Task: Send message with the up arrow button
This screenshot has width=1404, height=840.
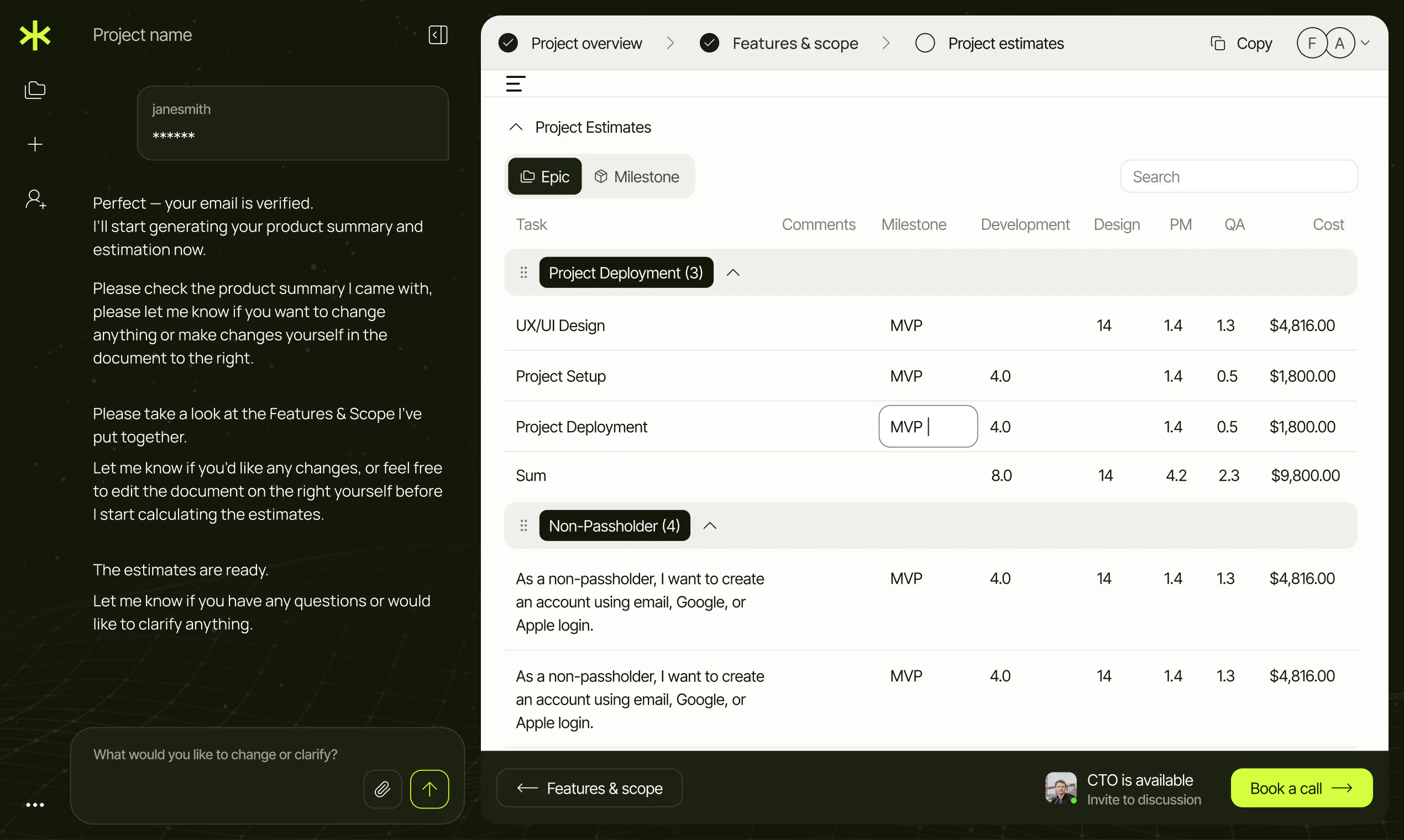Action: click(429, 789)
